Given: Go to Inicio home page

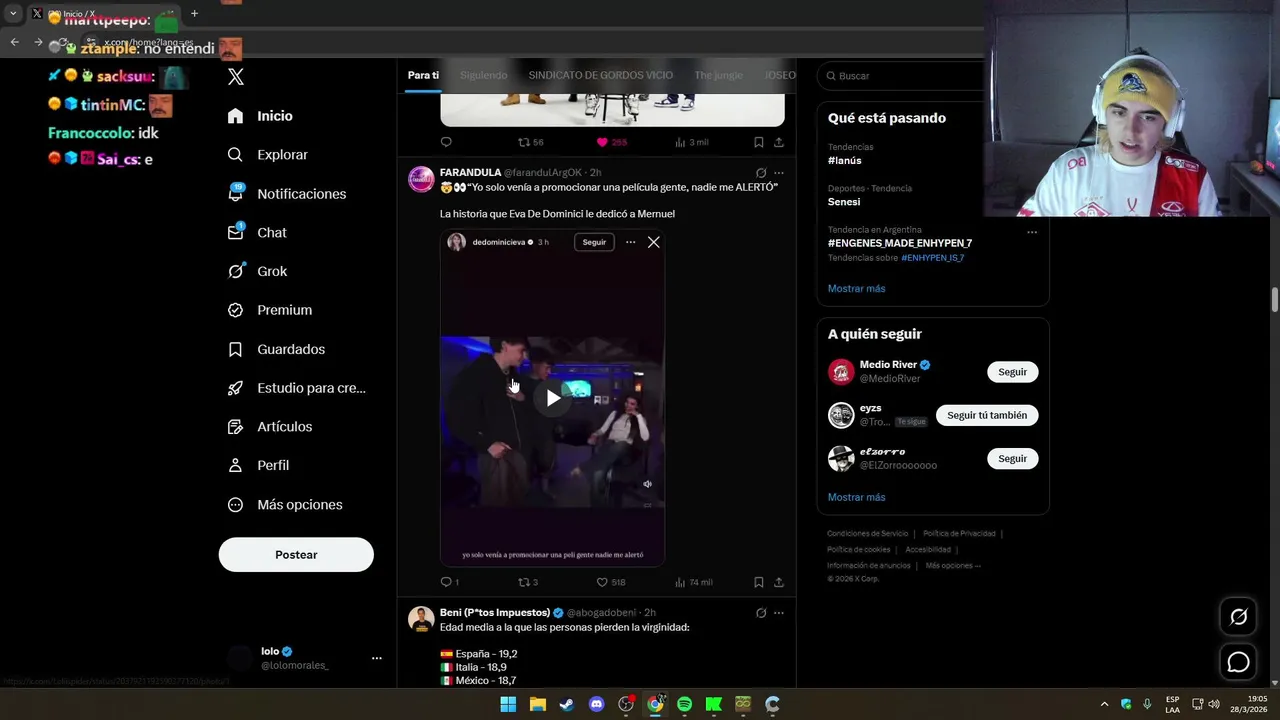Looking at the screenshot, I should 260,116.
